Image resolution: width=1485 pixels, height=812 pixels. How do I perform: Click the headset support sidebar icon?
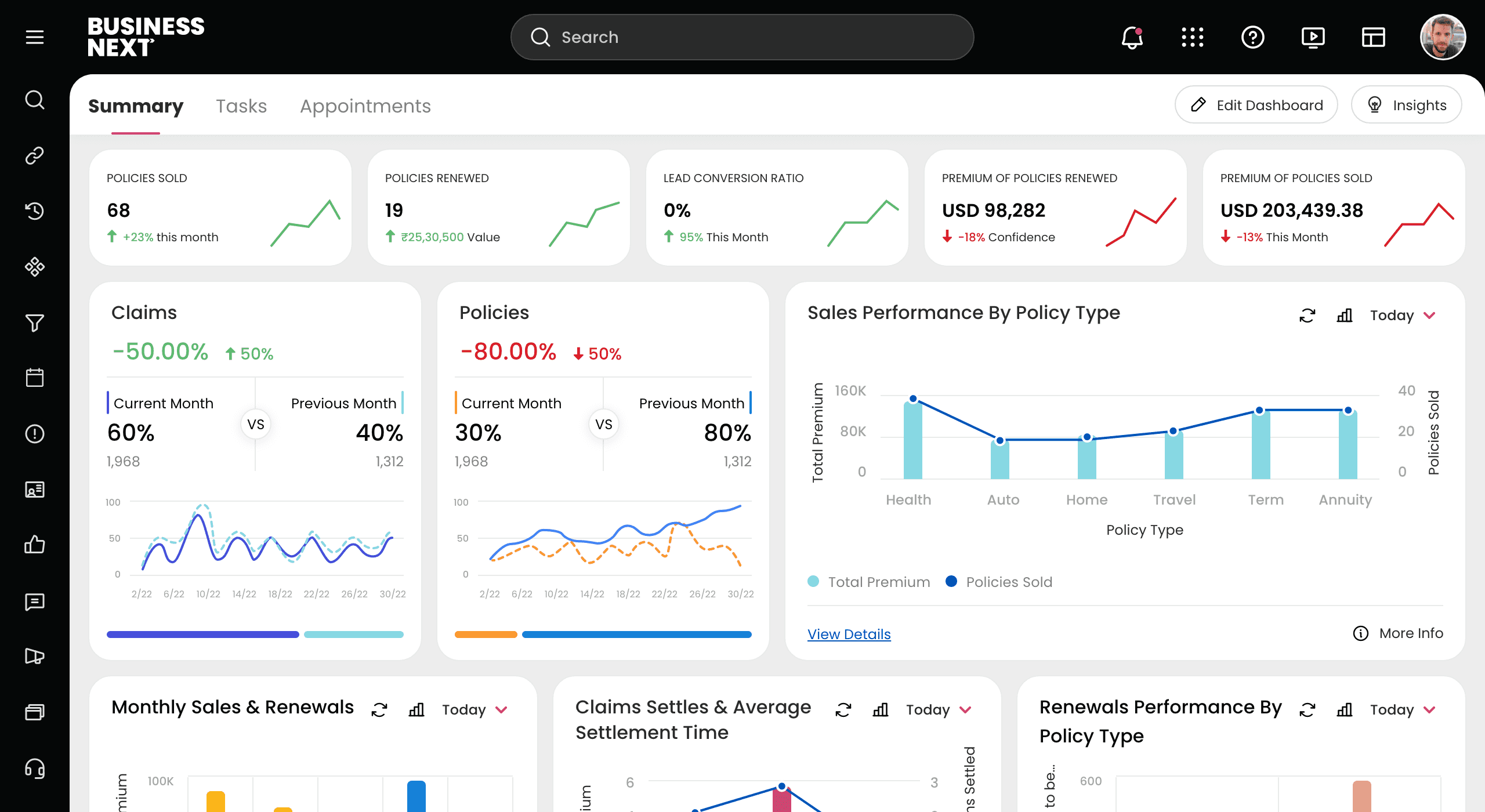(x=35, y=768)
